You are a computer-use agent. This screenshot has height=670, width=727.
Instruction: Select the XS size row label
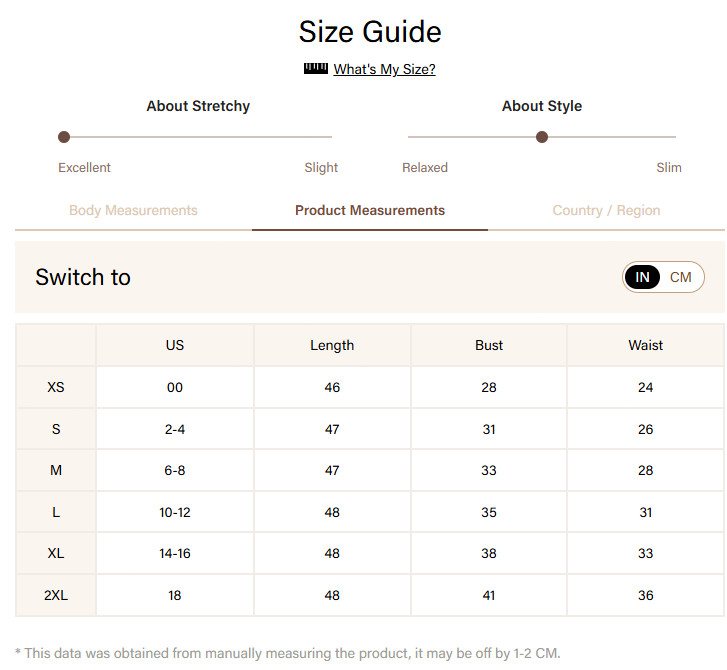(56, 387)
